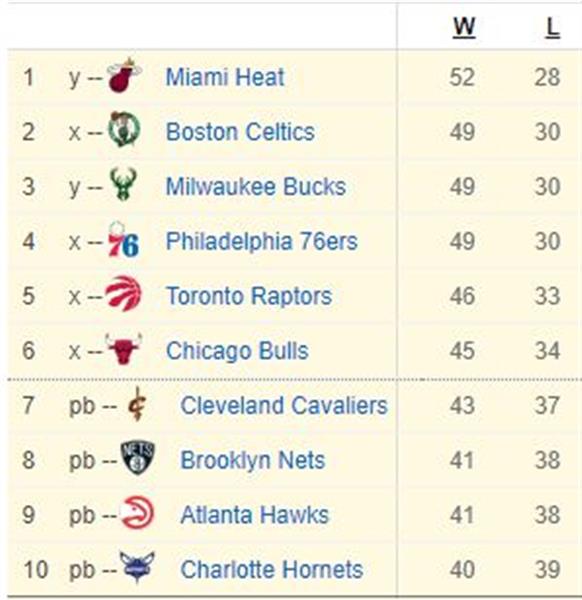Click the Atlanta Hawks logo icon
This screenshot has width=582, height=600.
137,513
